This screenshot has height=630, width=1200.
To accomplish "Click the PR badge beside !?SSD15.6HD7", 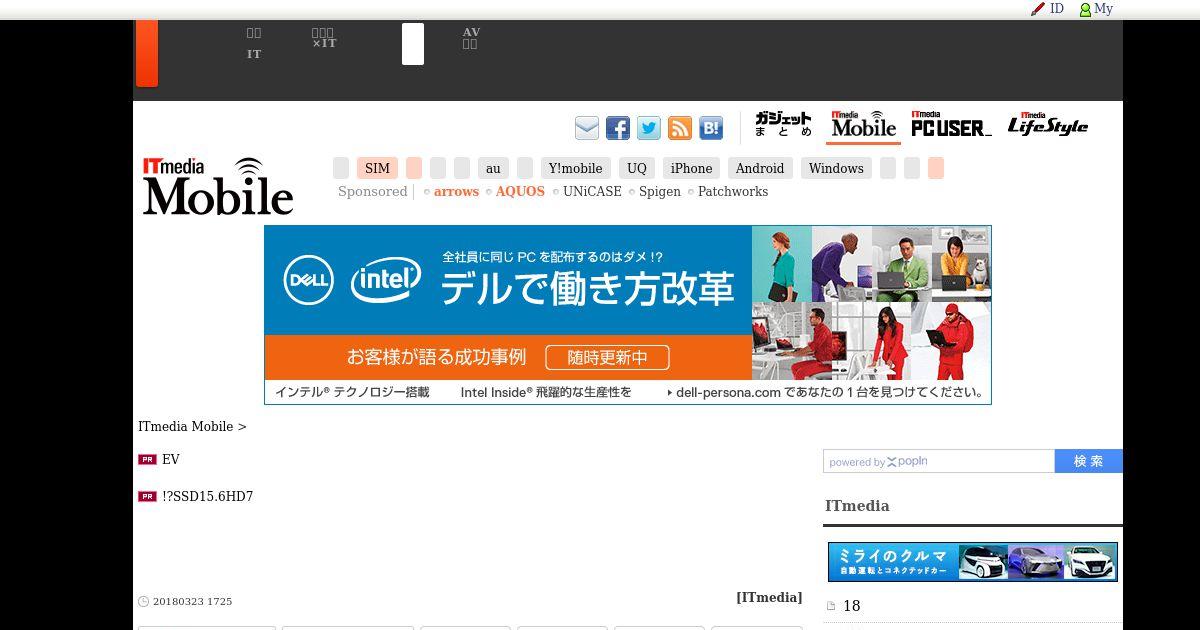I will [147, 496].
